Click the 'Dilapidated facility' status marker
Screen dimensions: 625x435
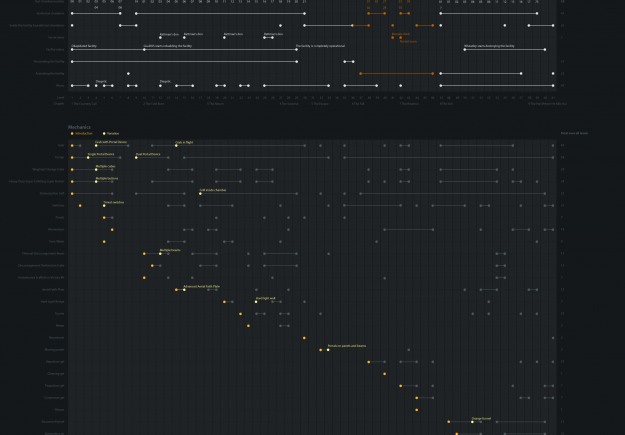72,49
